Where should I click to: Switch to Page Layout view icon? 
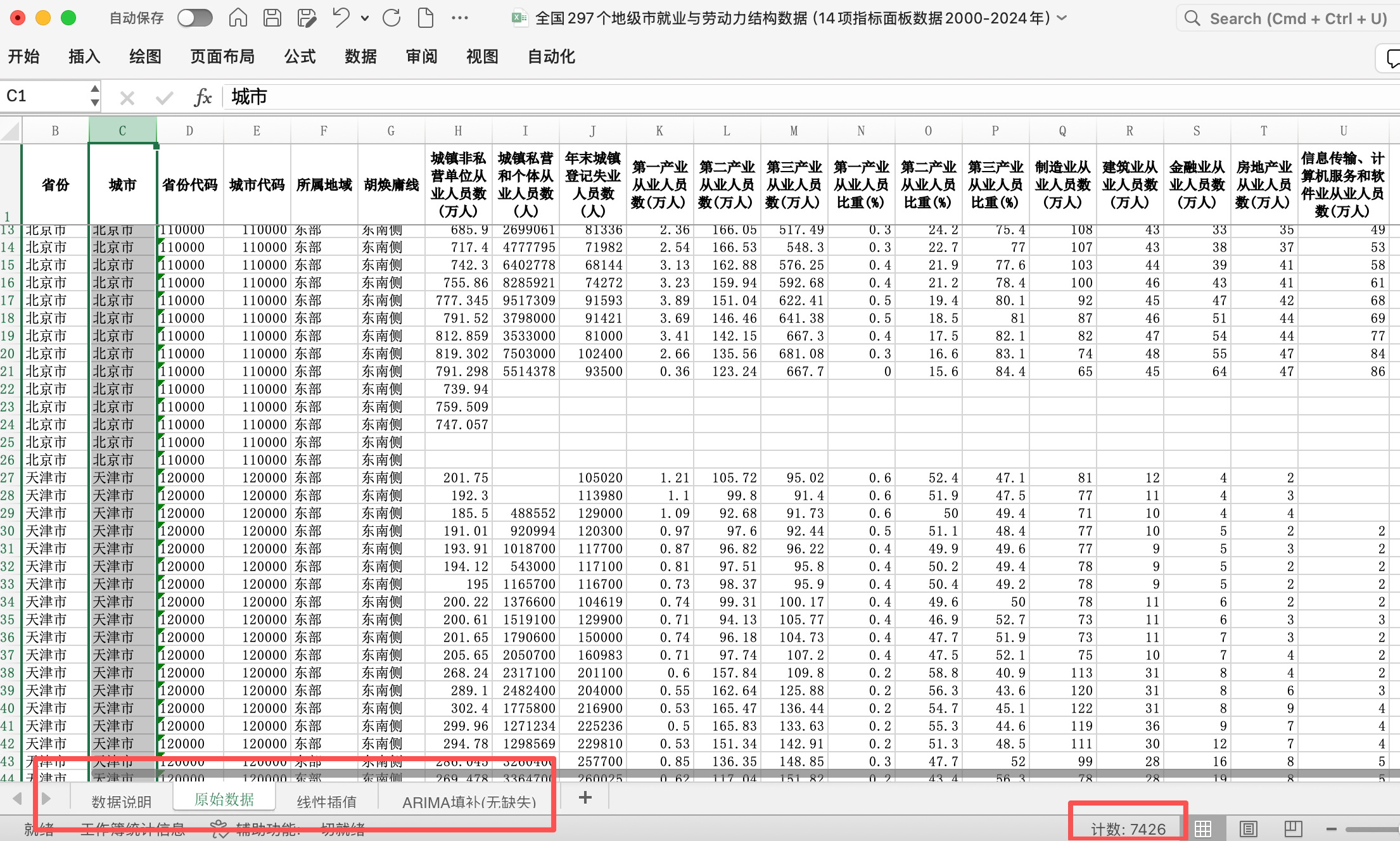pyautogui.click(x=1248, y=828)
